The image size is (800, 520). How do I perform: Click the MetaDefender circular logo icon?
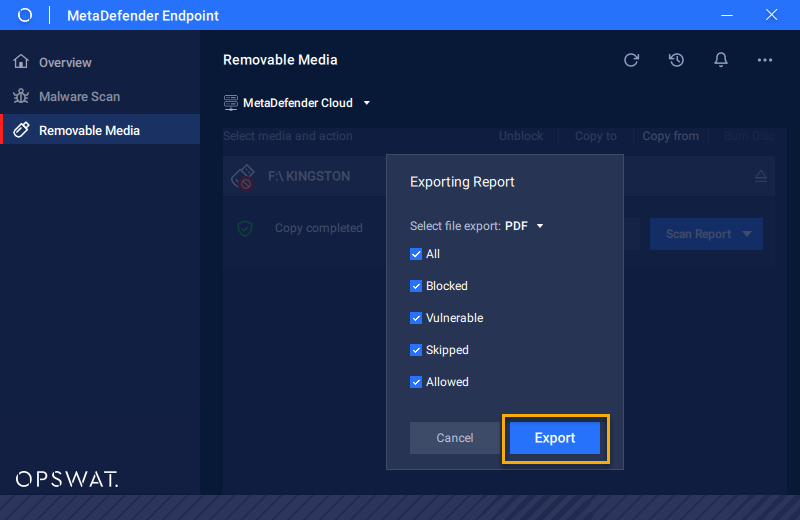[24, 15]
